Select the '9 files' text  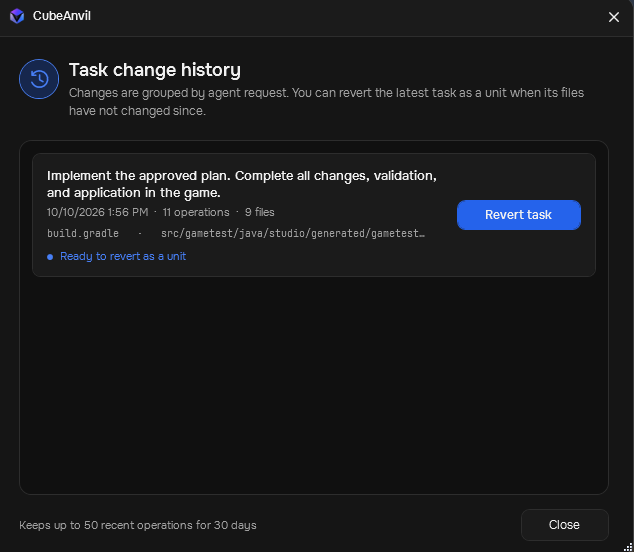[x=260, y=212]
